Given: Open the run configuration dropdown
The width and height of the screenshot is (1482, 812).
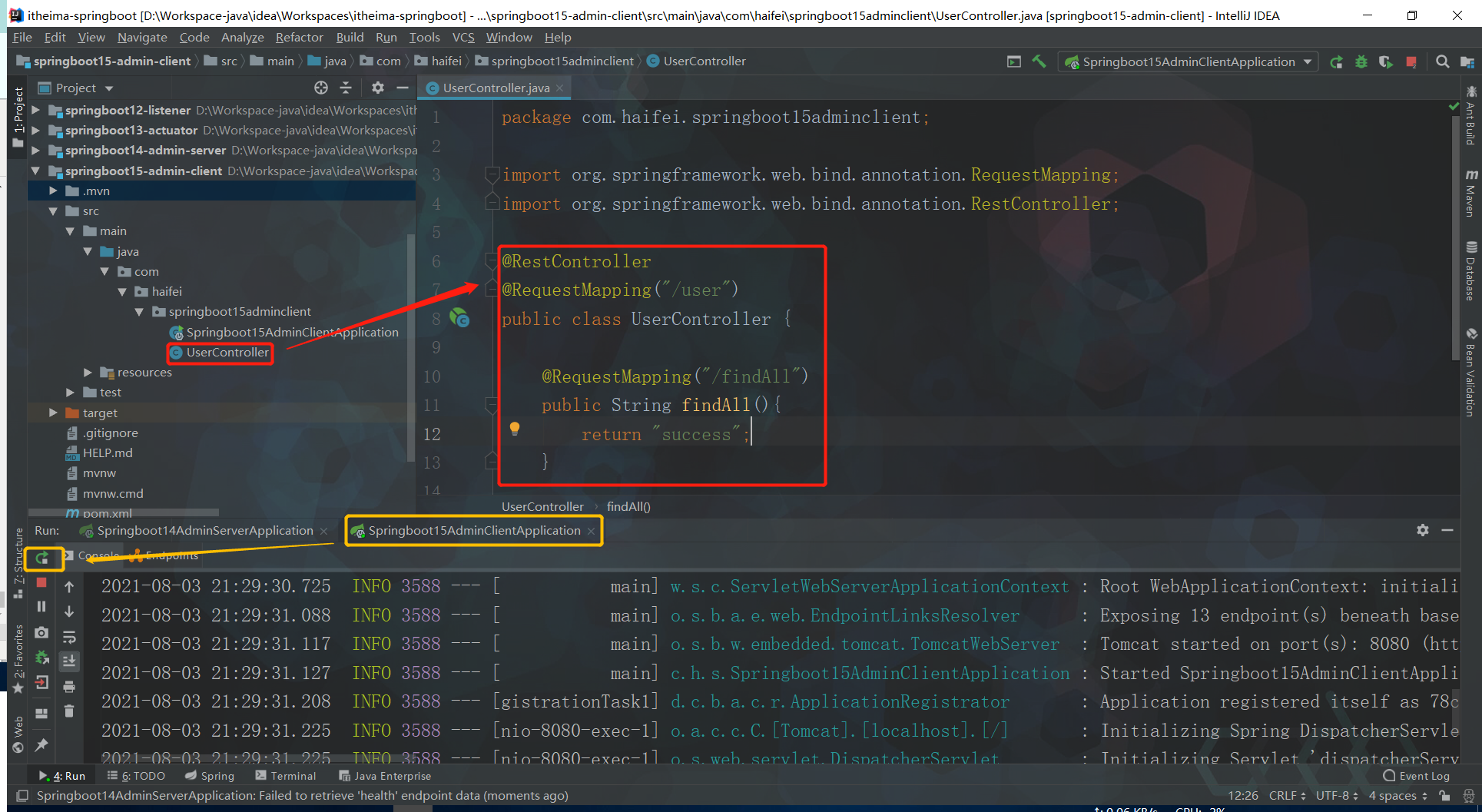Looking at the screenshot, I should 1189,61.
